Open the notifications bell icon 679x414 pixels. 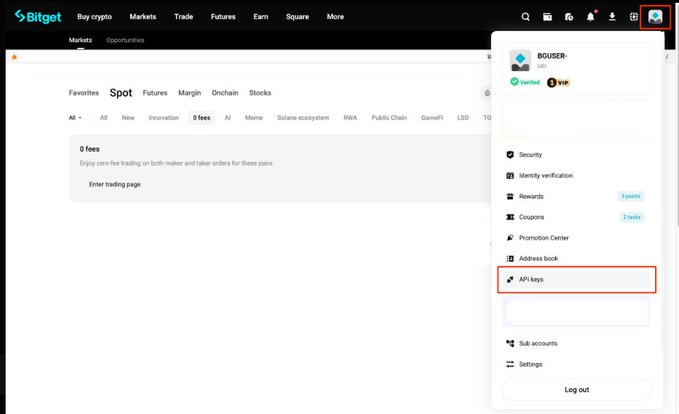pos(591,17)
